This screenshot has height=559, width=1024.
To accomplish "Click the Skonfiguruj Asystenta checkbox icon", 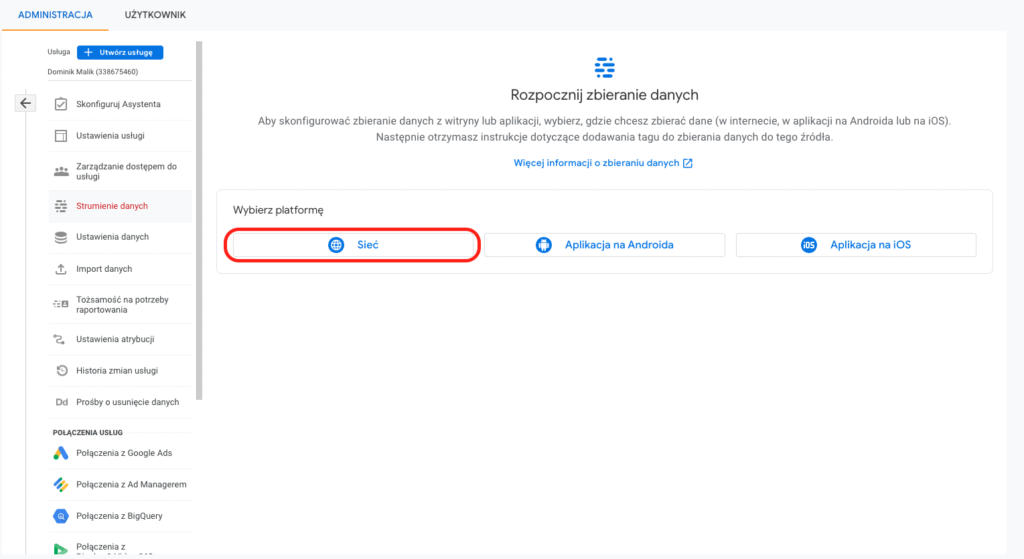I will (x=60, y=104).
